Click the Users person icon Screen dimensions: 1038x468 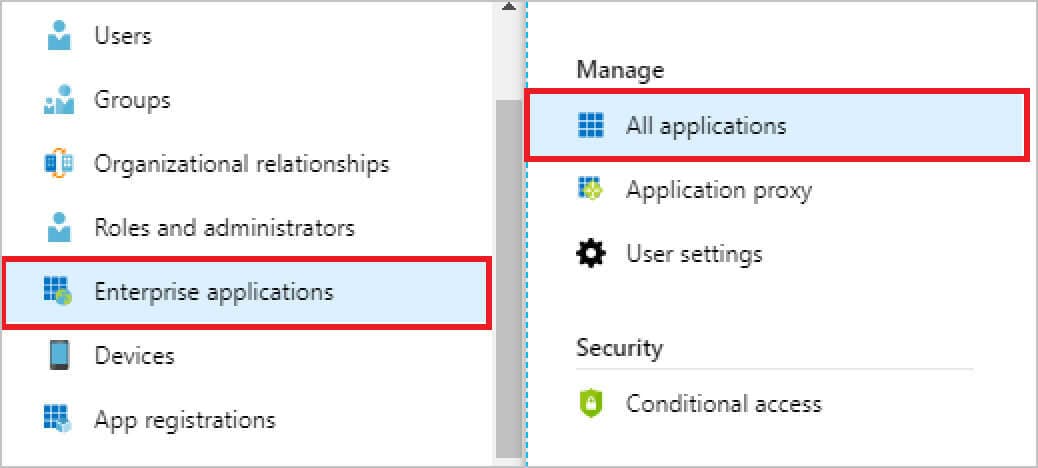(x=60, y=37)
